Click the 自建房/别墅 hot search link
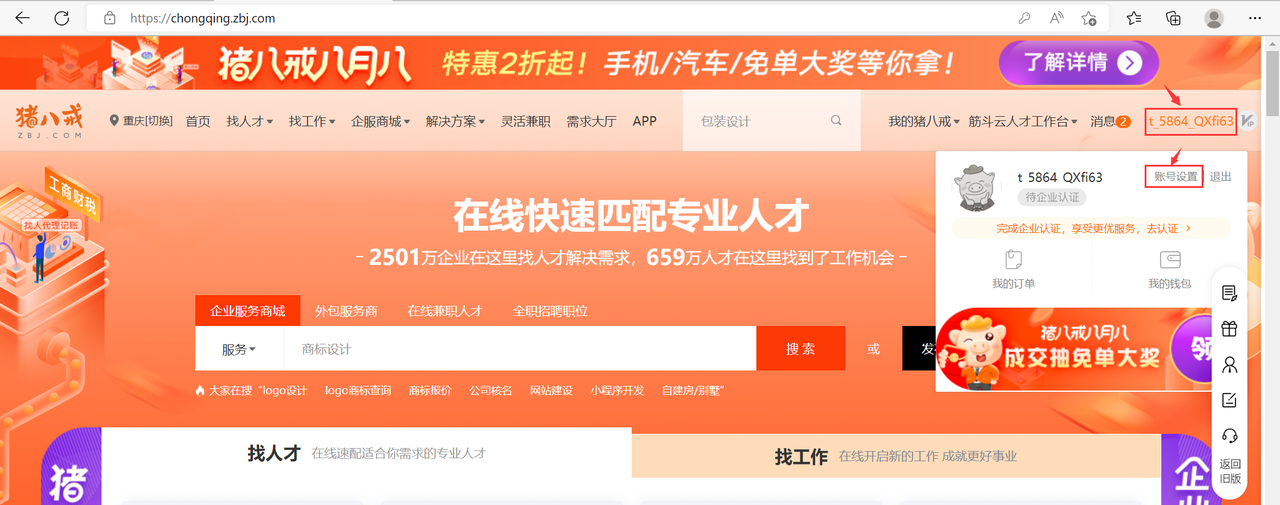 tap(692, 390)
